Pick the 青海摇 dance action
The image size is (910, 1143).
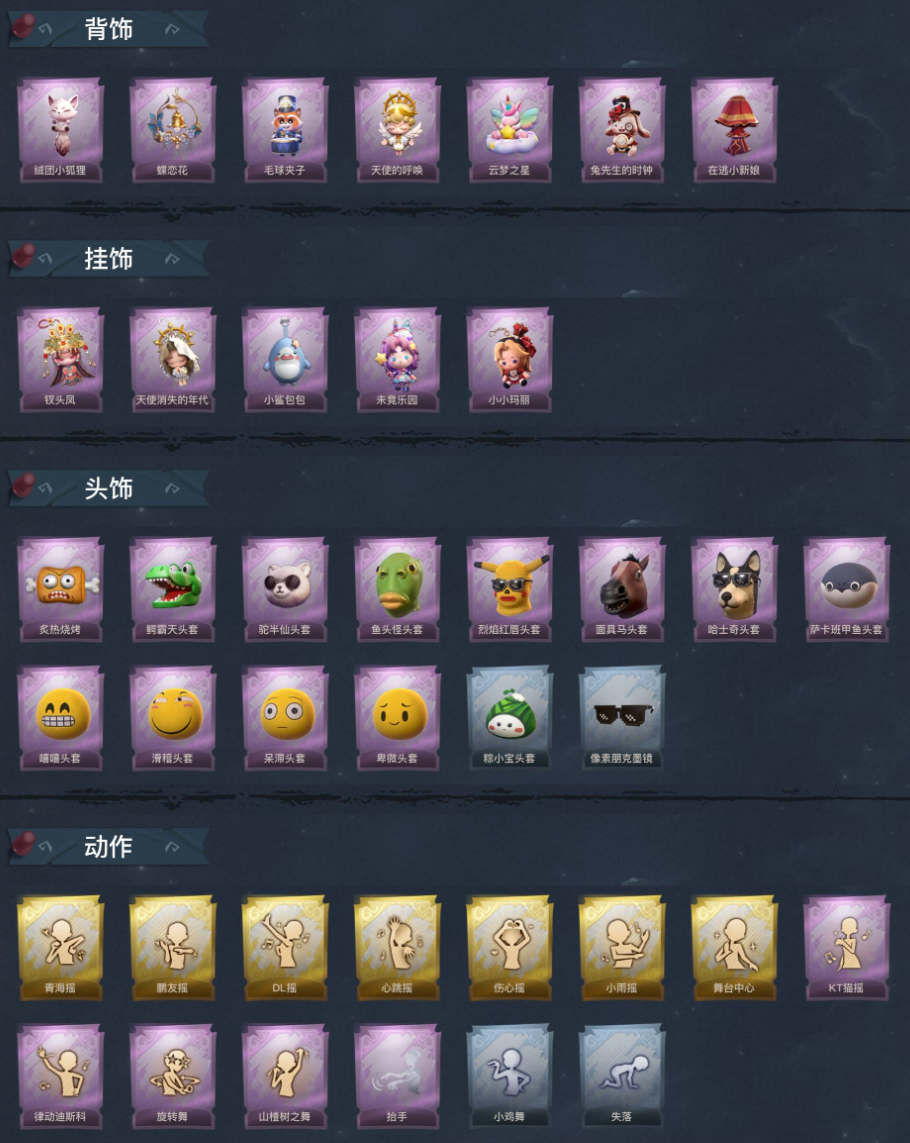(61, 948)
